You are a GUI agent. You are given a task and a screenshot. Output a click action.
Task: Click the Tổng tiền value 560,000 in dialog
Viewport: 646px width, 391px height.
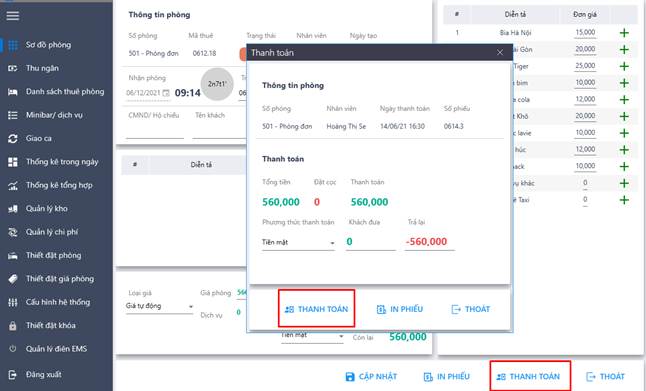coord(281,202)
